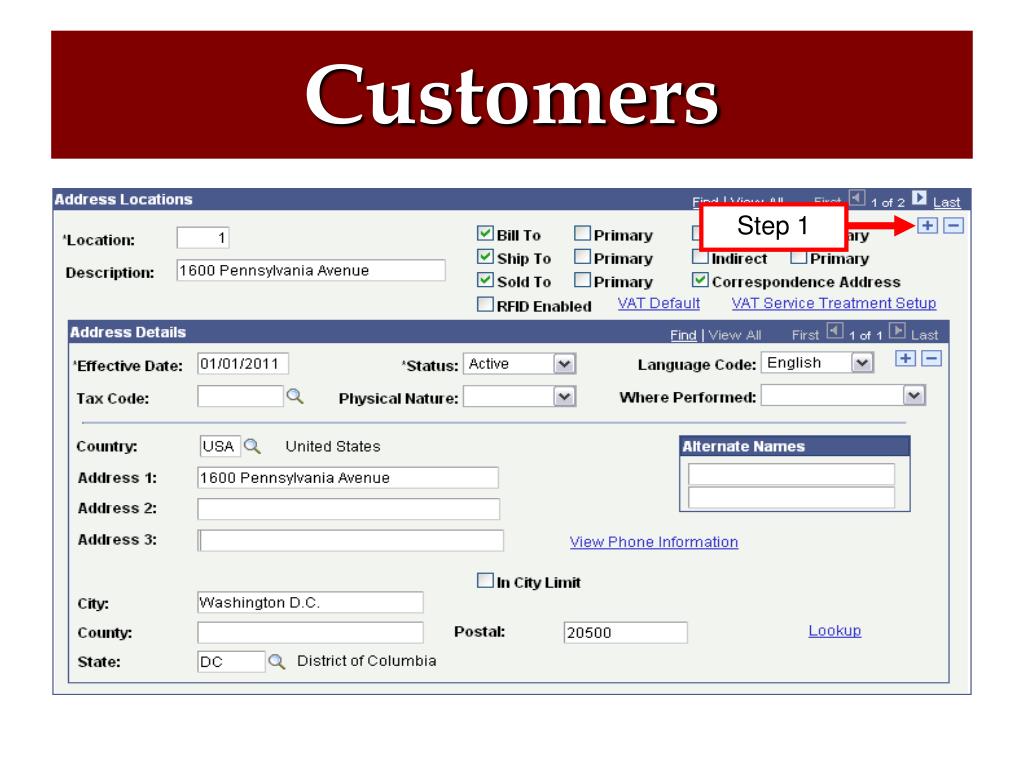
Task: Click the Address 2 field
Action: point(349,509)
